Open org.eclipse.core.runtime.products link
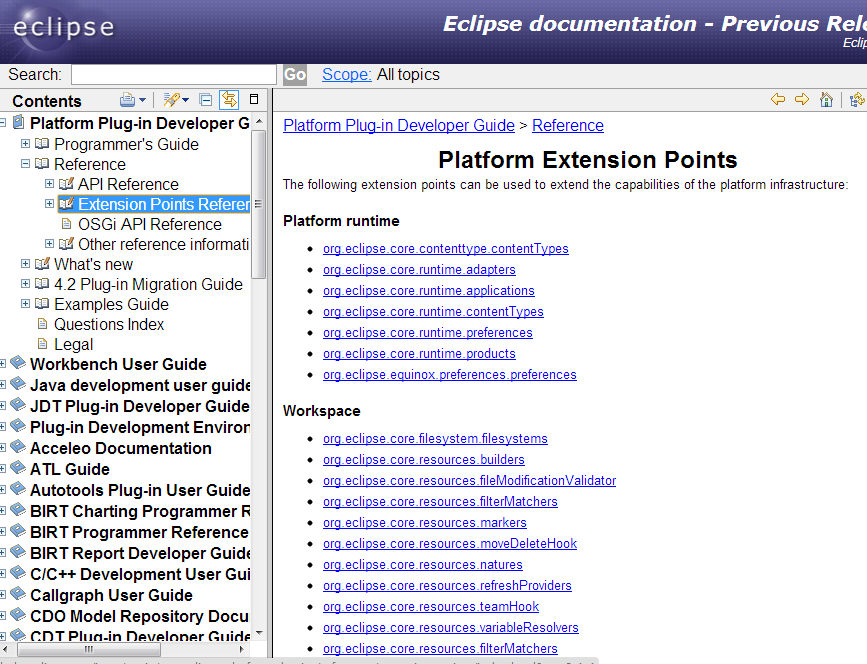867x664 pixels. click(419, 354)
